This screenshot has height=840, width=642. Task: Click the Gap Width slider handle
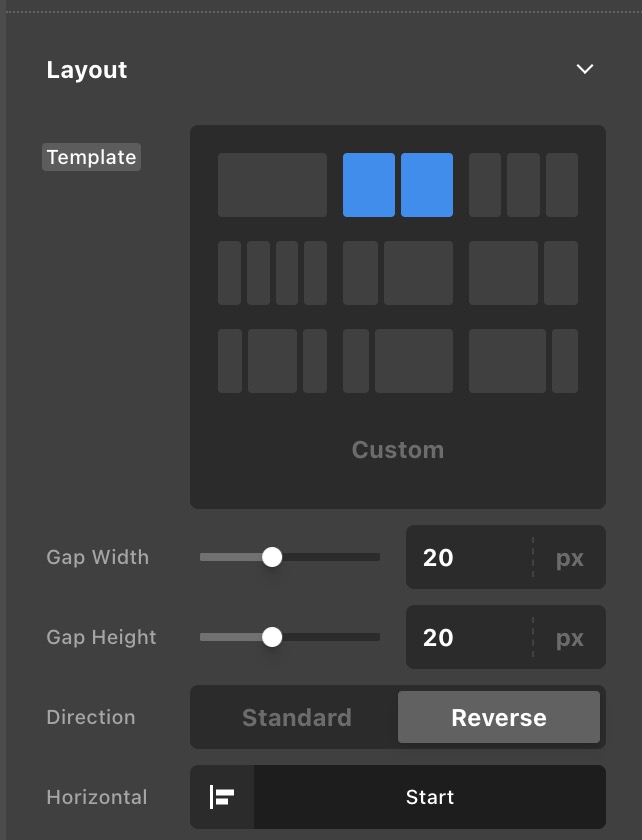pyautogui.click(x=272, y=557)
